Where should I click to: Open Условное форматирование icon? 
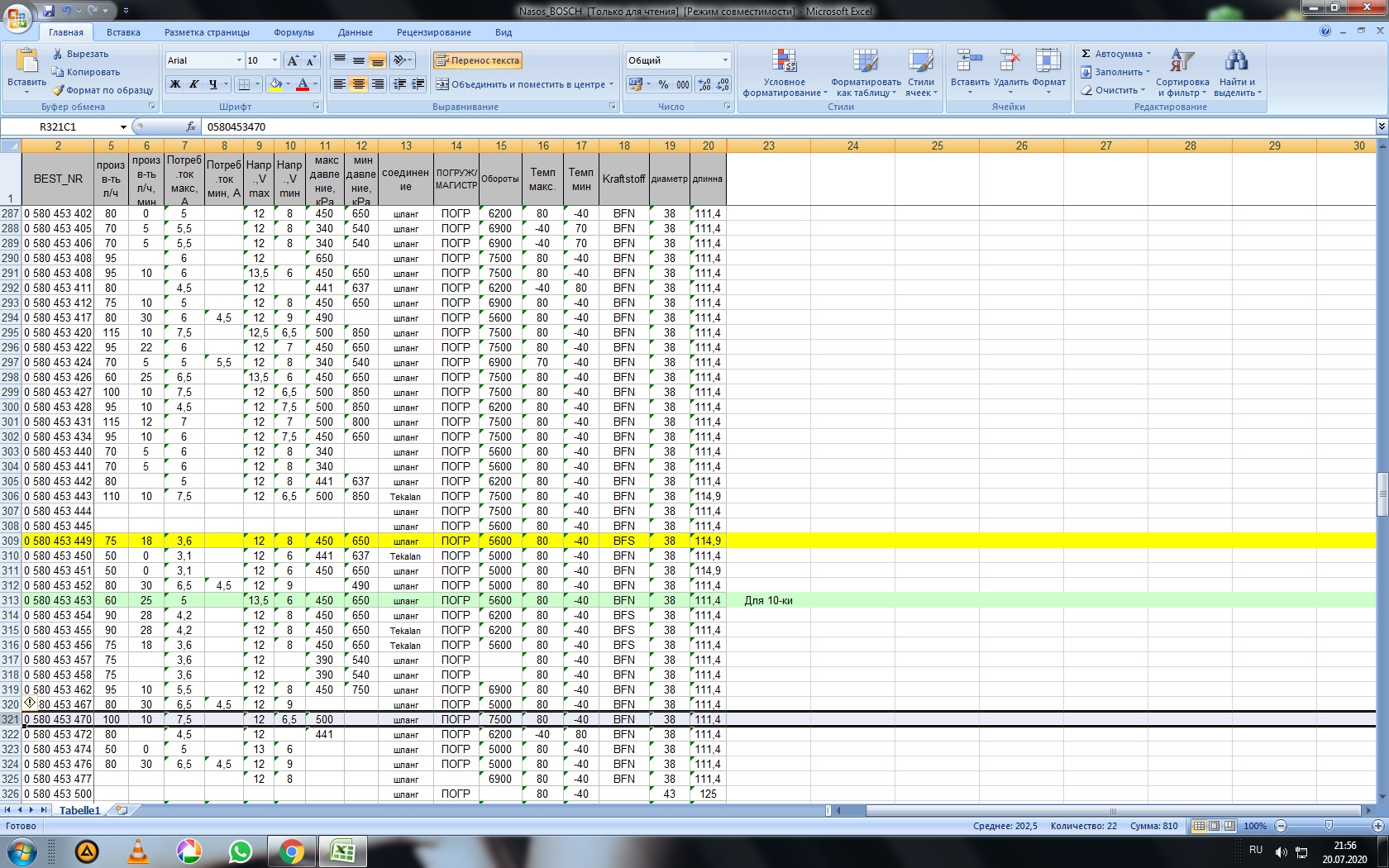(784, 61)
